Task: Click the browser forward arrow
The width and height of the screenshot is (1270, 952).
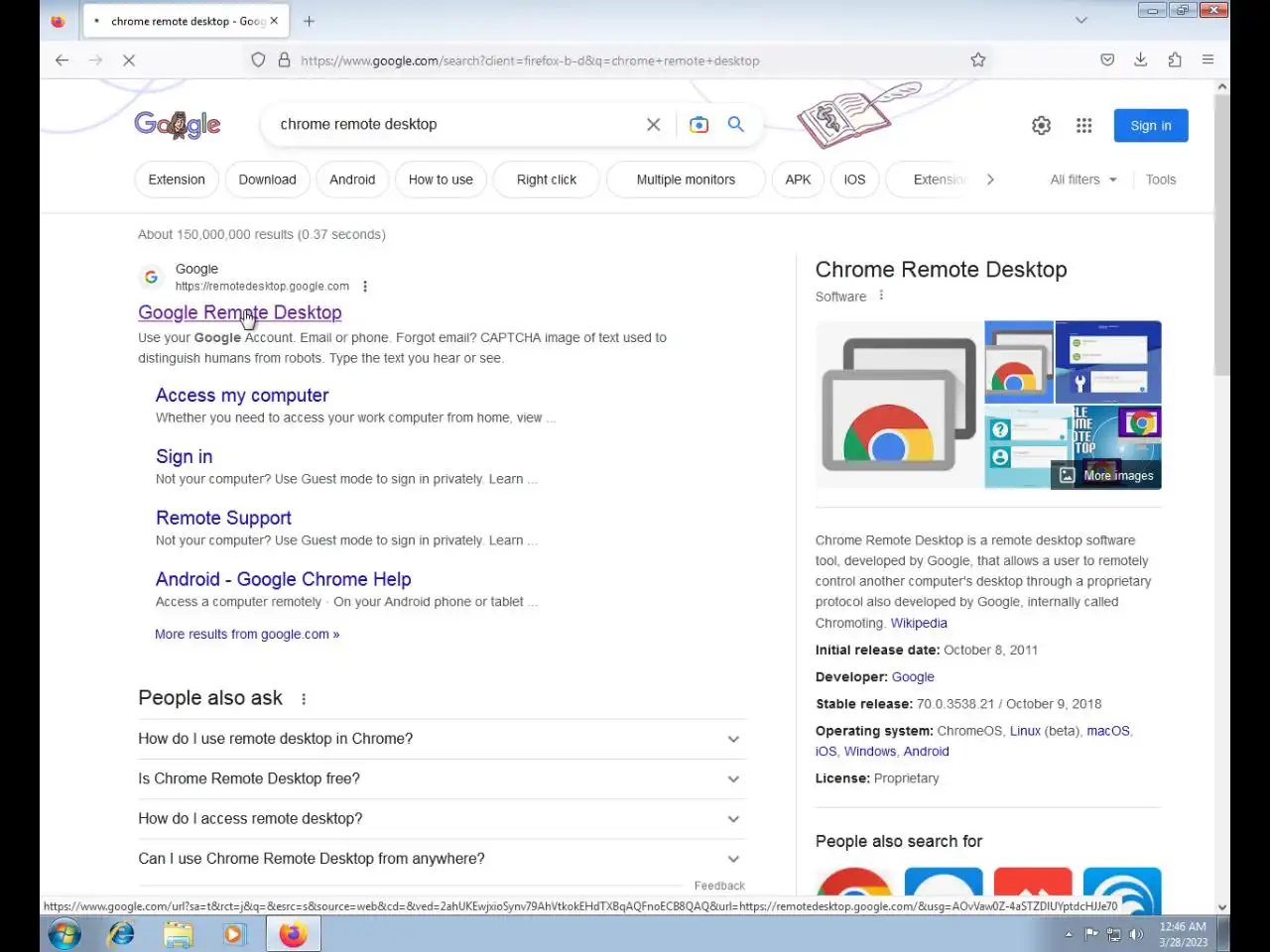Action: coord(95,60)
